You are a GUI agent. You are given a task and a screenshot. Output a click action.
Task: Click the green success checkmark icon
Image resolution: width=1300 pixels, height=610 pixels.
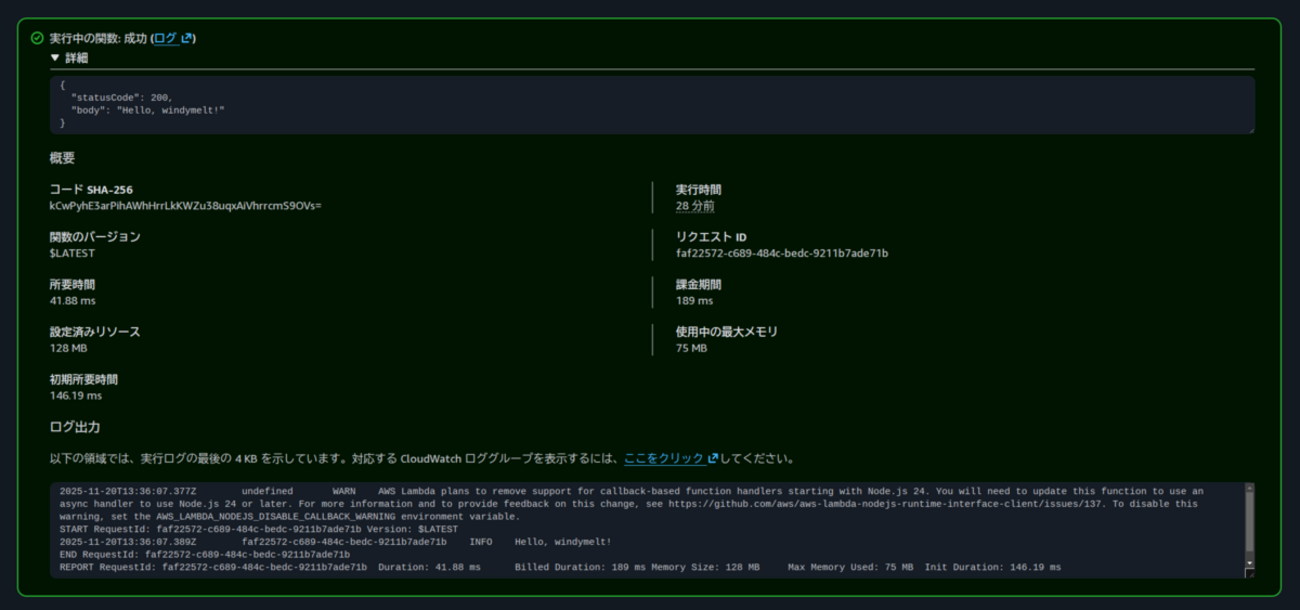coord(37,38)
